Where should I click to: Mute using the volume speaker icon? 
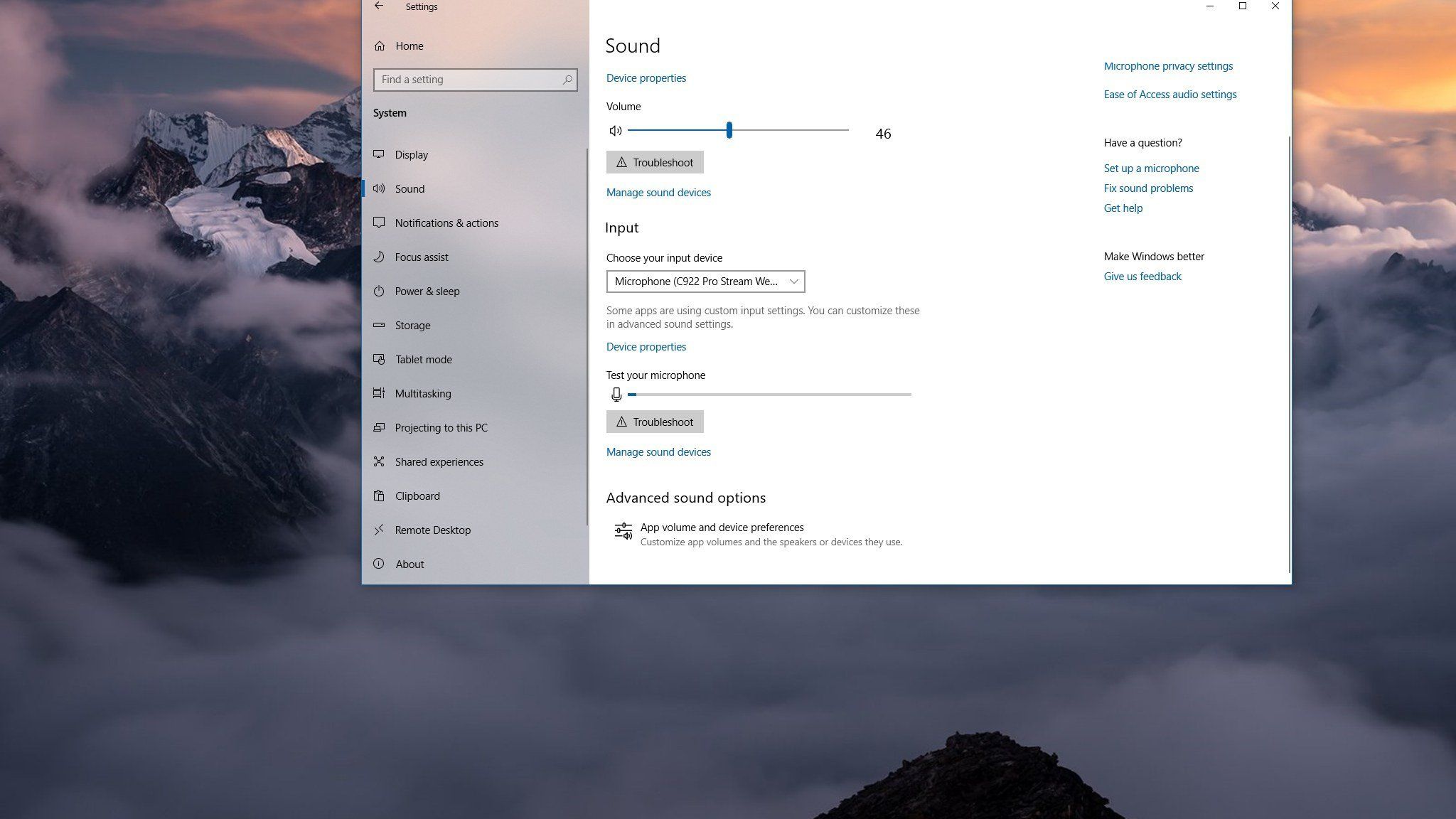[x=616, y=131]
